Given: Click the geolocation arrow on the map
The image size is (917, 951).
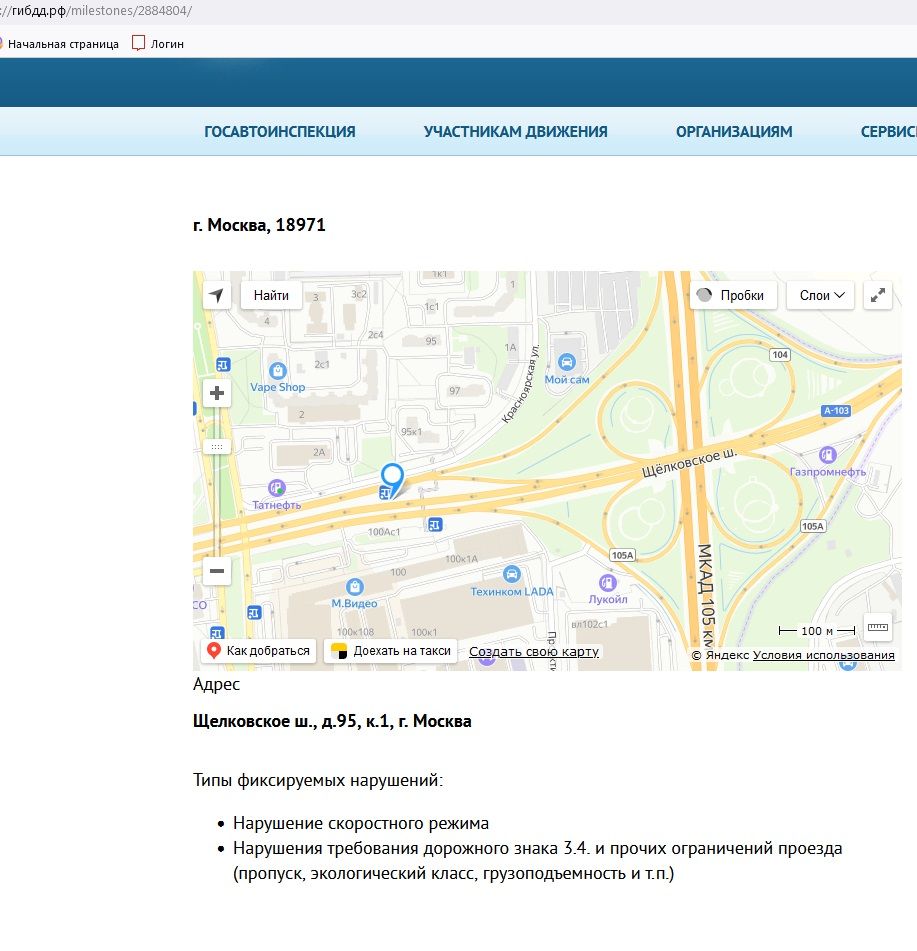Looking at the screenshot, I should point(217,295).
